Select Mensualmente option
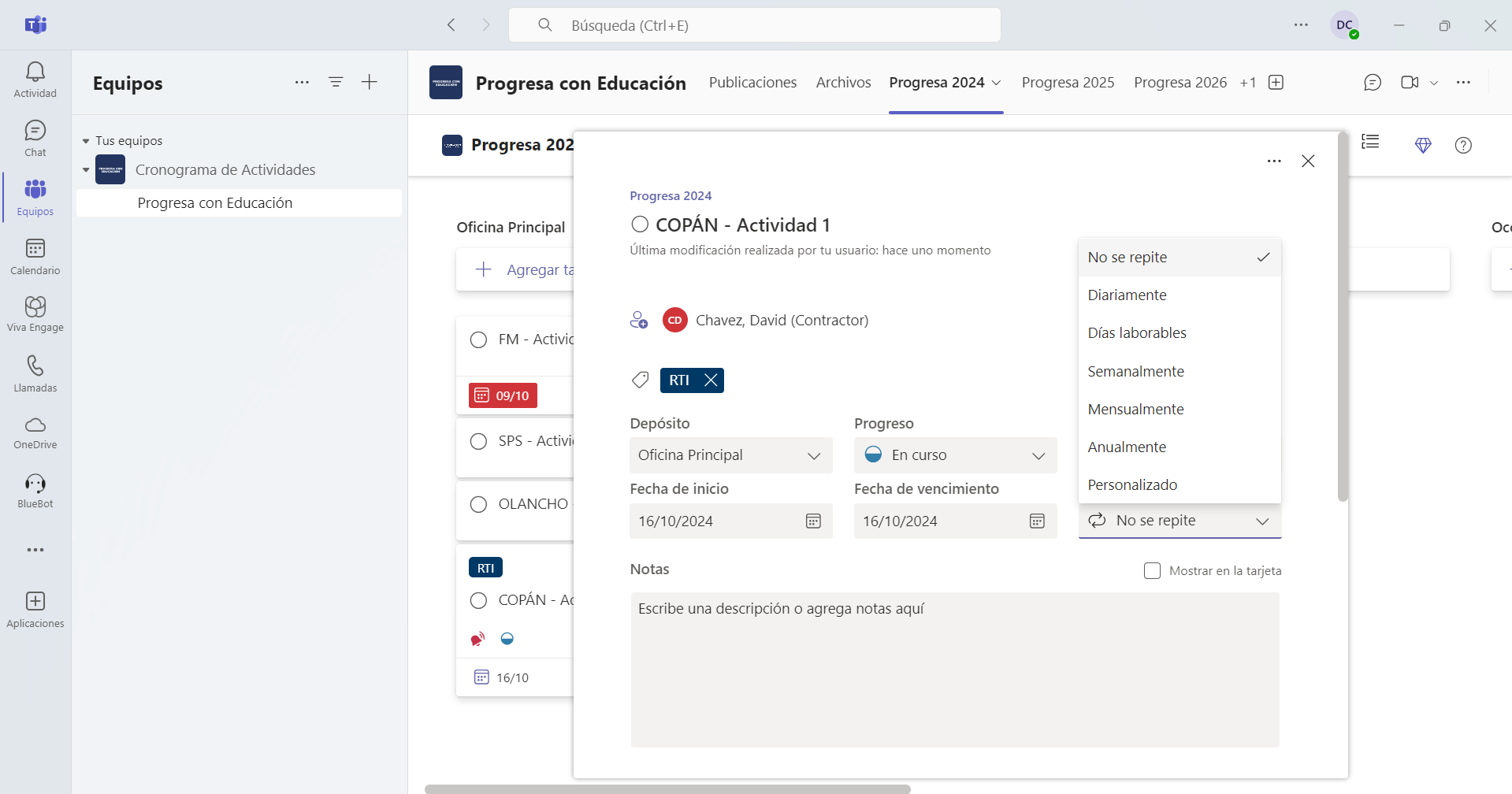 [x=1180, y=409]
